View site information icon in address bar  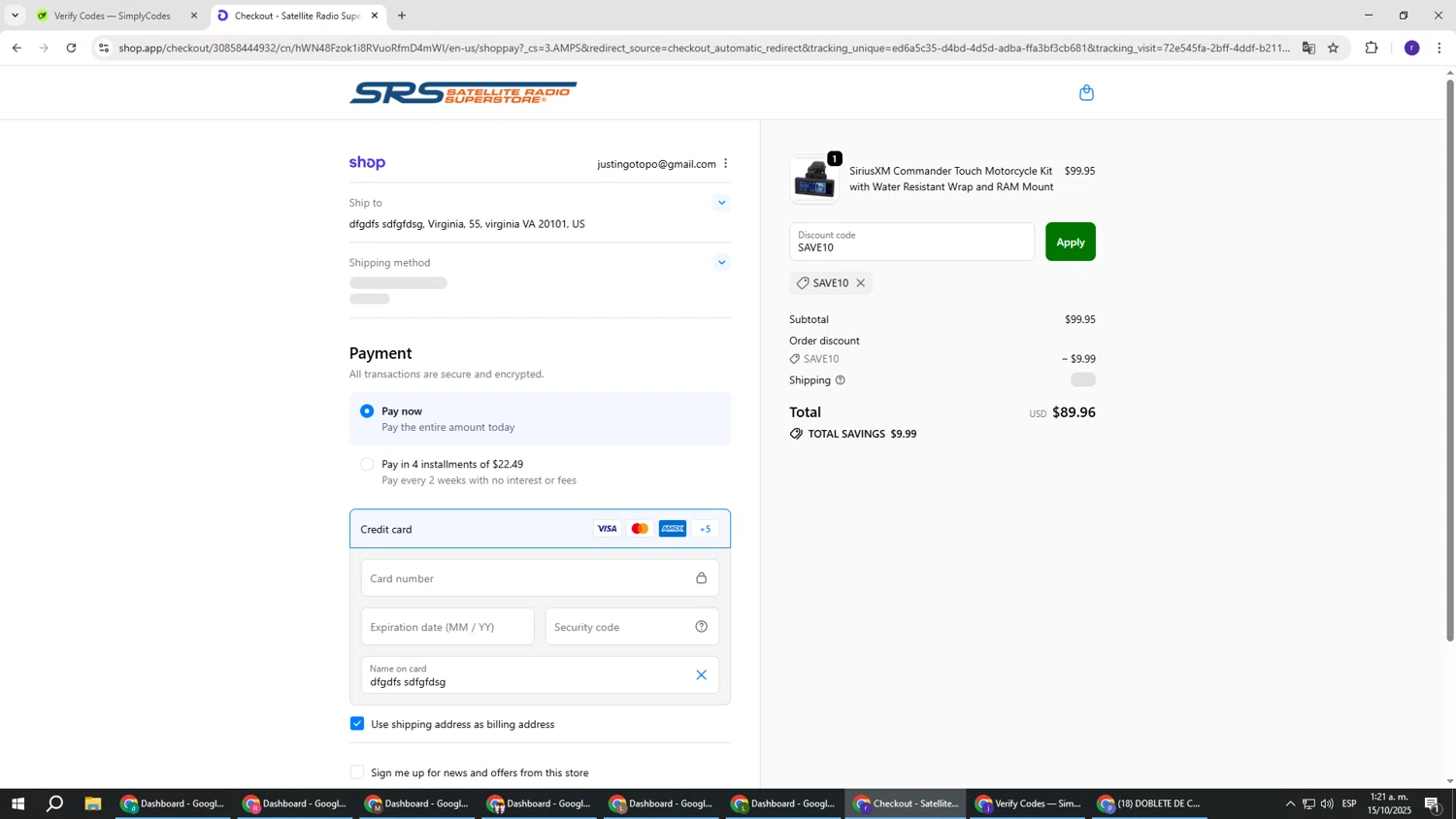(x=104, y=48)
